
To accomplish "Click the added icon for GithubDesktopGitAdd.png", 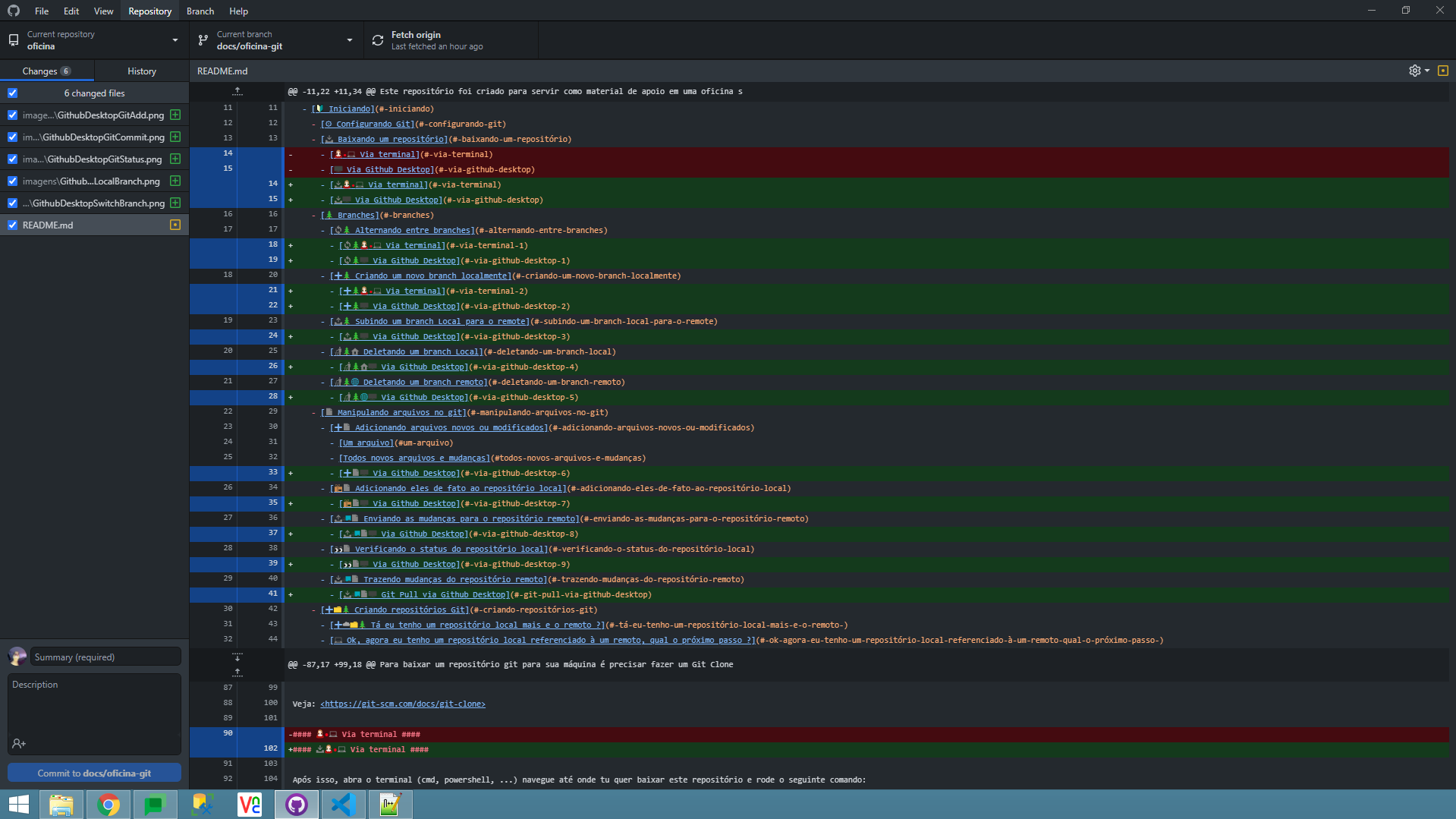I will [175, 115].
